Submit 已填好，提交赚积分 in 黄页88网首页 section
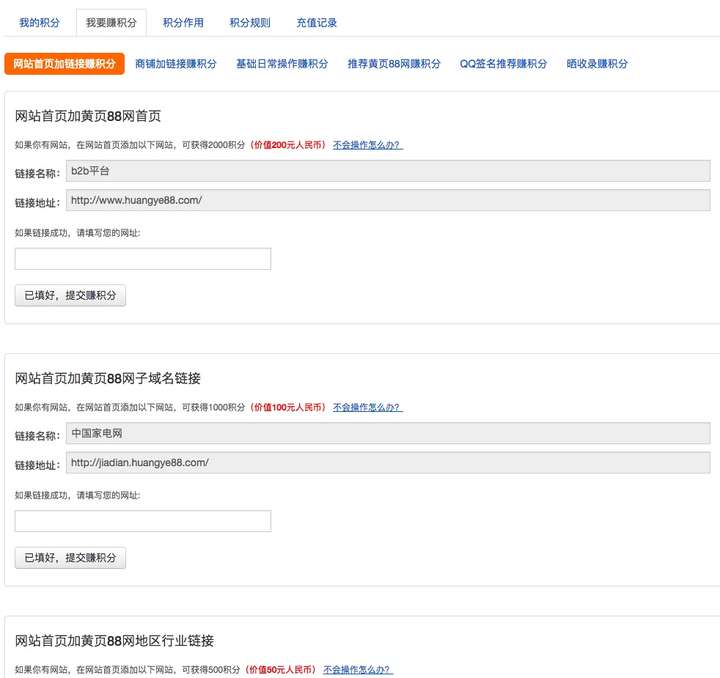The height and width of the screenshot is (678, 720). 70,295
